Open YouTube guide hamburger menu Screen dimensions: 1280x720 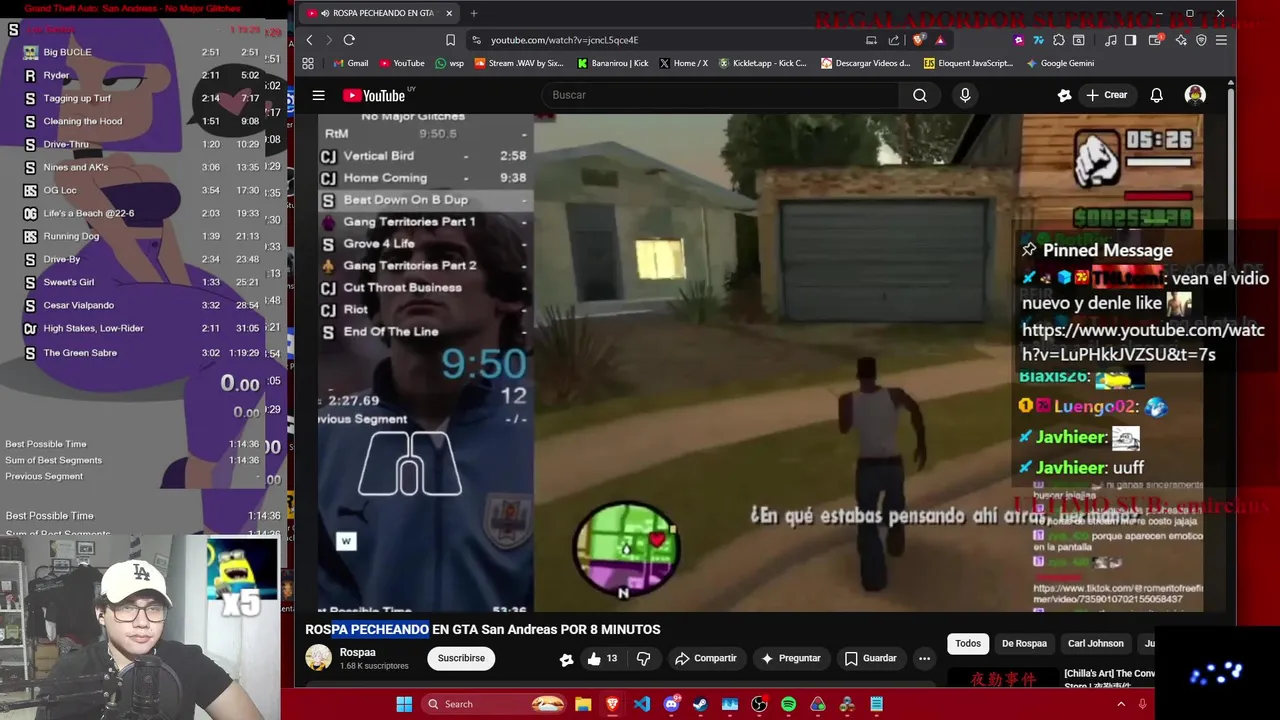[x=318, y=95]
